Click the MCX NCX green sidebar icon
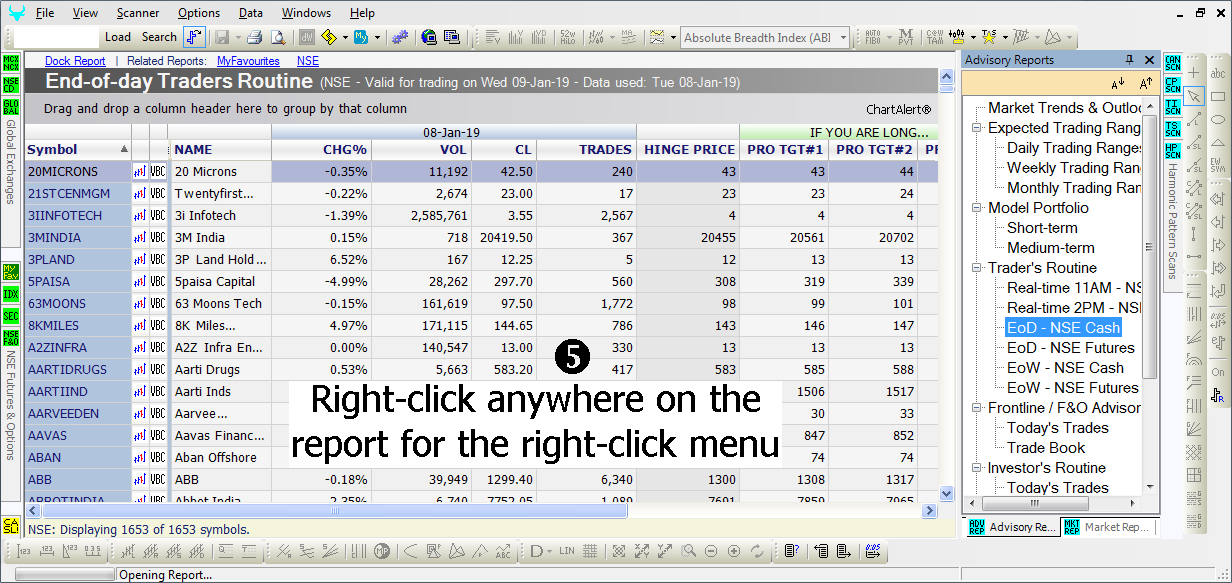The height and width of the screenshot is (583, 1232). coord(11,63)
